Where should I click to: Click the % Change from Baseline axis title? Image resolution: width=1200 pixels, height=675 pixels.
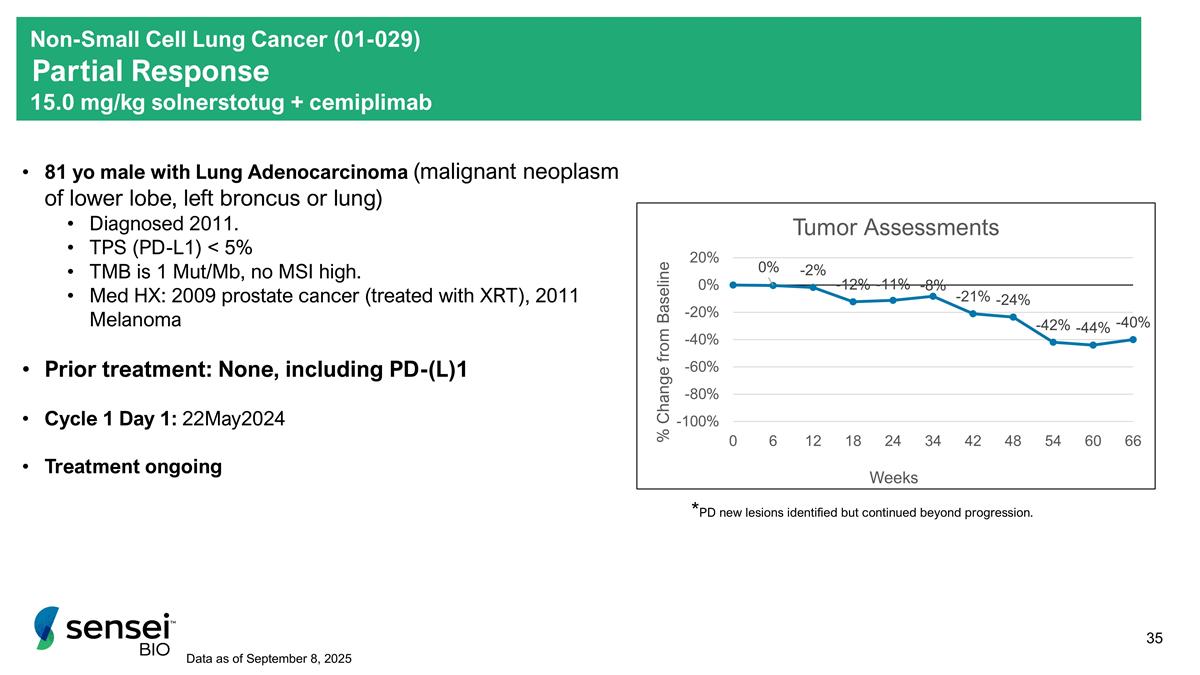663,350
